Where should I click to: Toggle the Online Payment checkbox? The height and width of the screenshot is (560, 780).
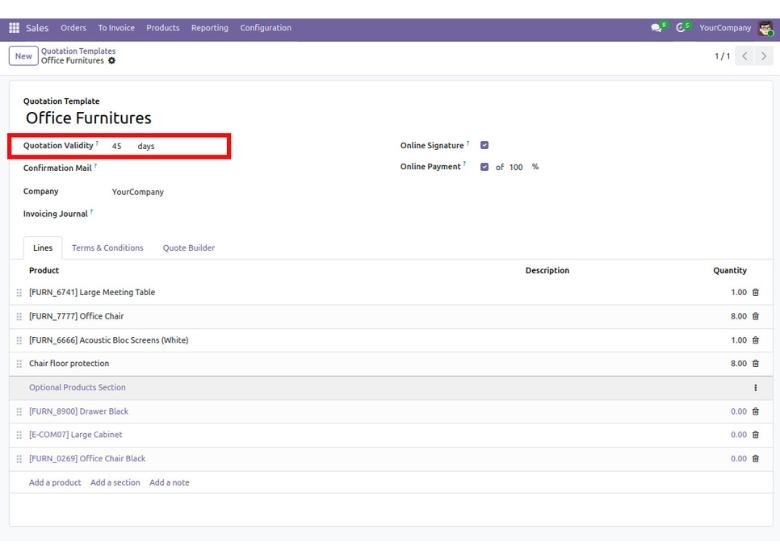coord(485,167)
